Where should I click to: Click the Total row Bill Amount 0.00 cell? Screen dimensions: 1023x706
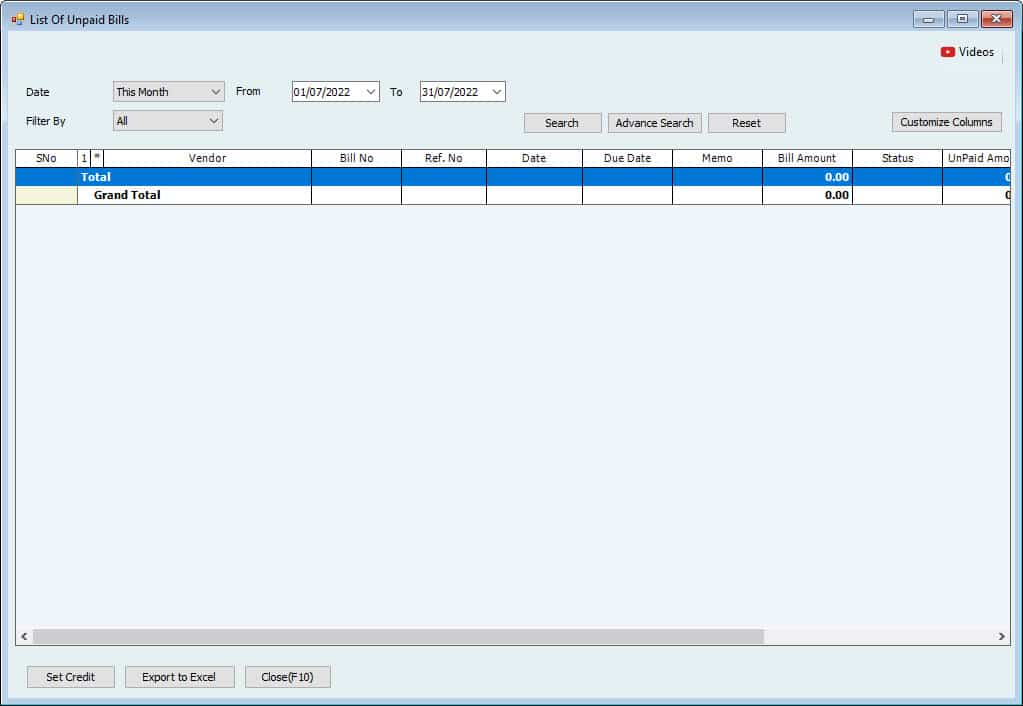[807, 177]
